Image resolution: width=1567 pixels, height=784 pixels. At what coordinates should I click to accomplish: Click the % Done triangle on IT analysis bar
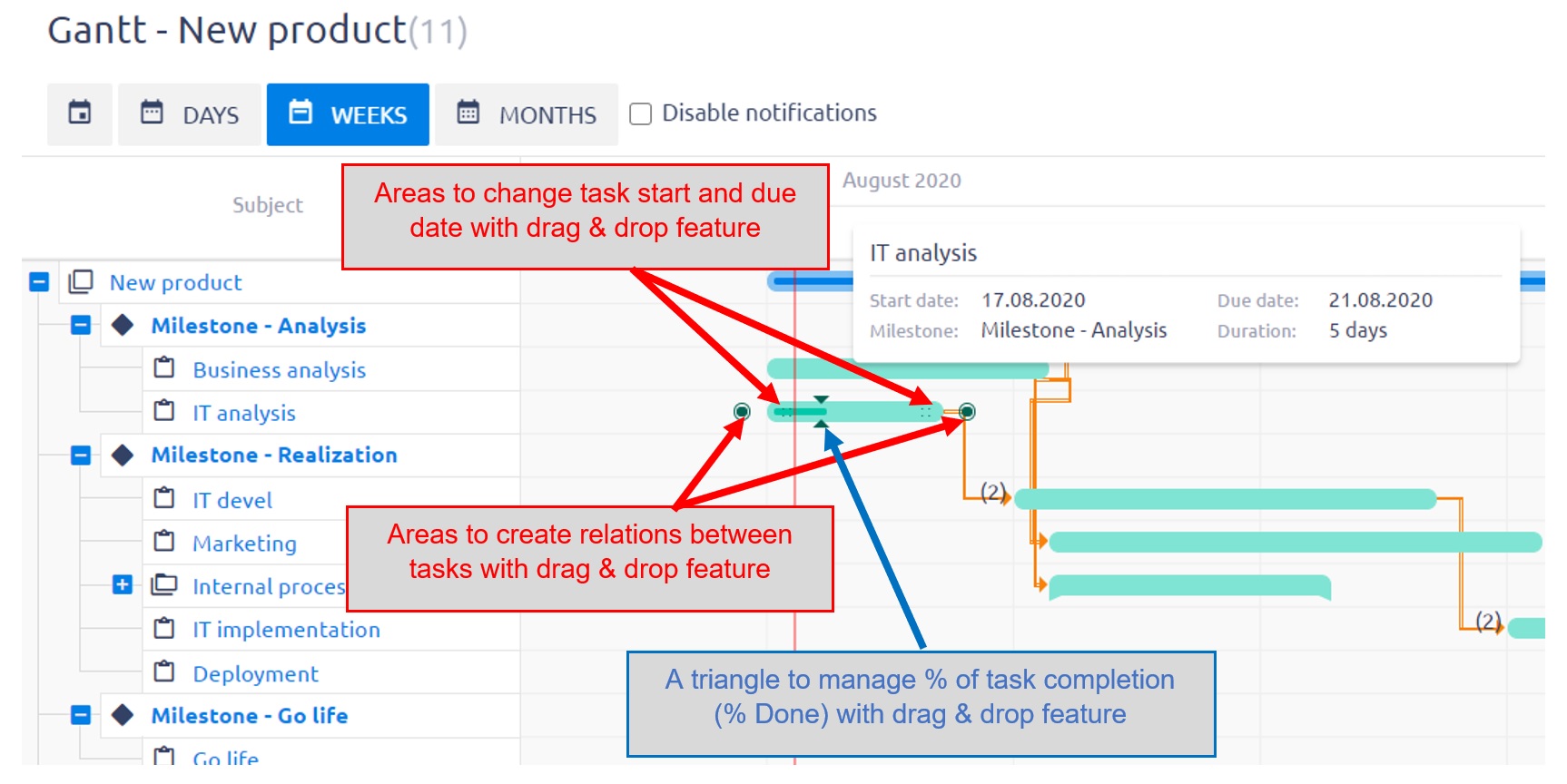pyautogui.click(x=821, y=423)
